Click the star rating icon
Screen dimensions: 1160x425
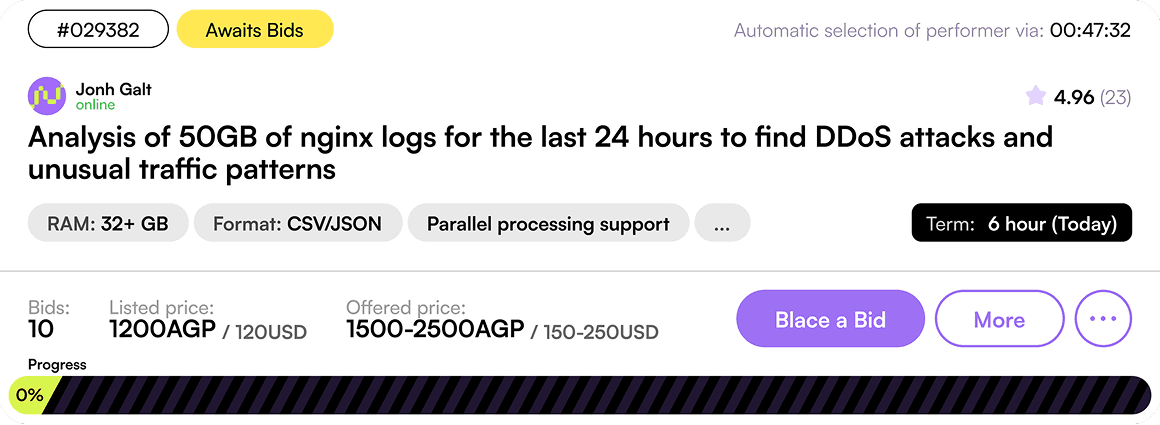tap(1036, 96)
